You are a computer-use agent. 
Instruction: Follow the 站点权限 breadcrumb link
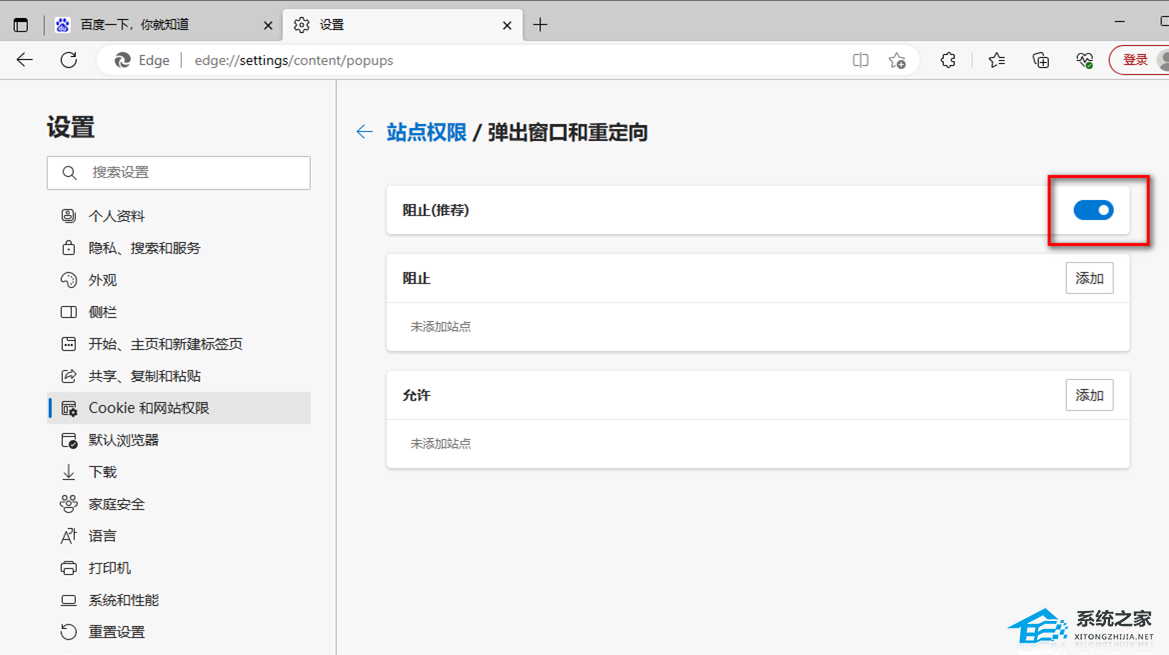click(426, 133)
